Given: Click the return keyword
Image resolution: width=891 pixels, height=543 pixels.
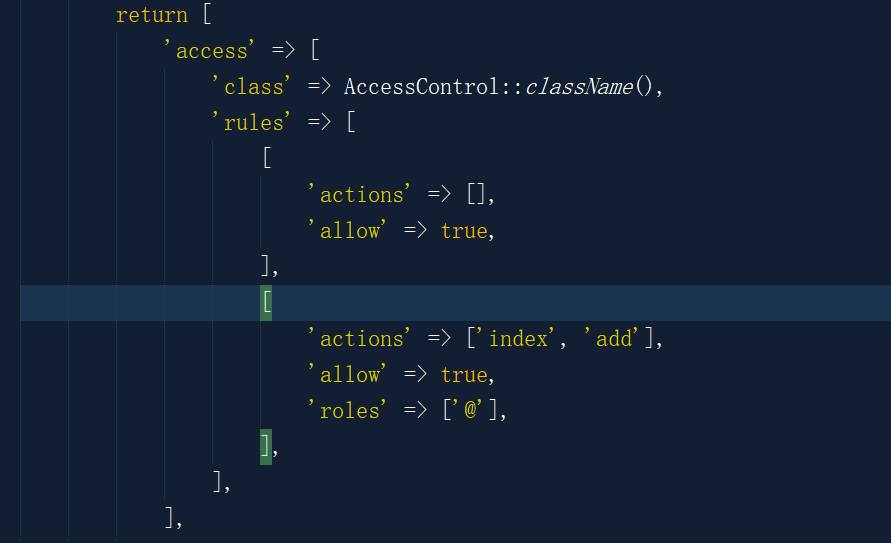Looking at the screenshot, I should point(151,15).
